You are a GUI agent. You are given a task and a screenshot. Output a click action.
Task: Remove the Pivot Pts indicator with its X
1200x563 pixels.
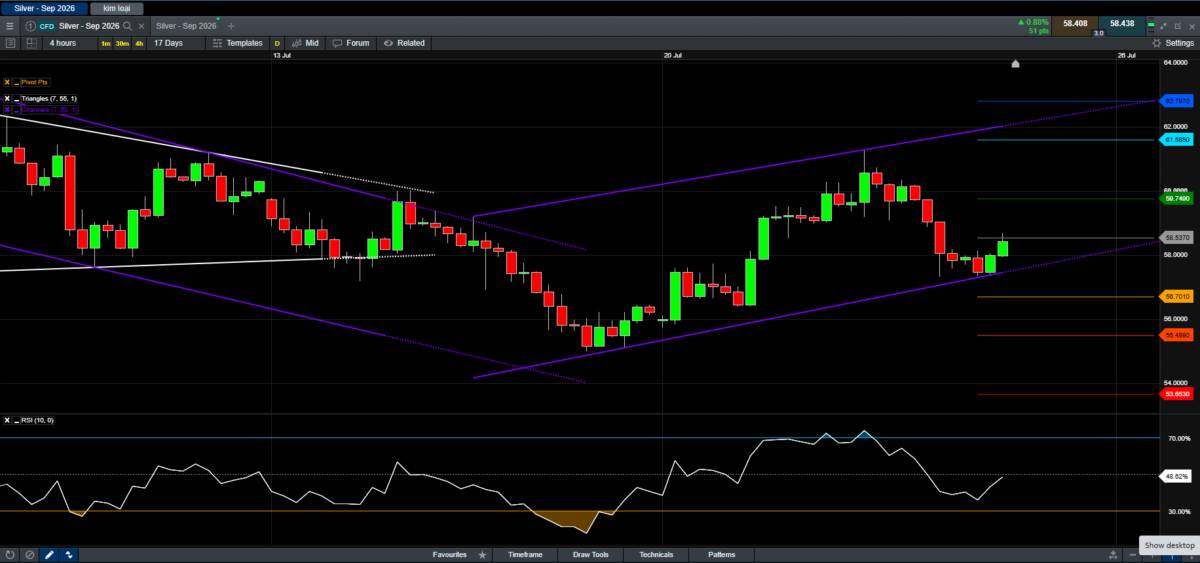pyautogui.click(x=7, y=82)
